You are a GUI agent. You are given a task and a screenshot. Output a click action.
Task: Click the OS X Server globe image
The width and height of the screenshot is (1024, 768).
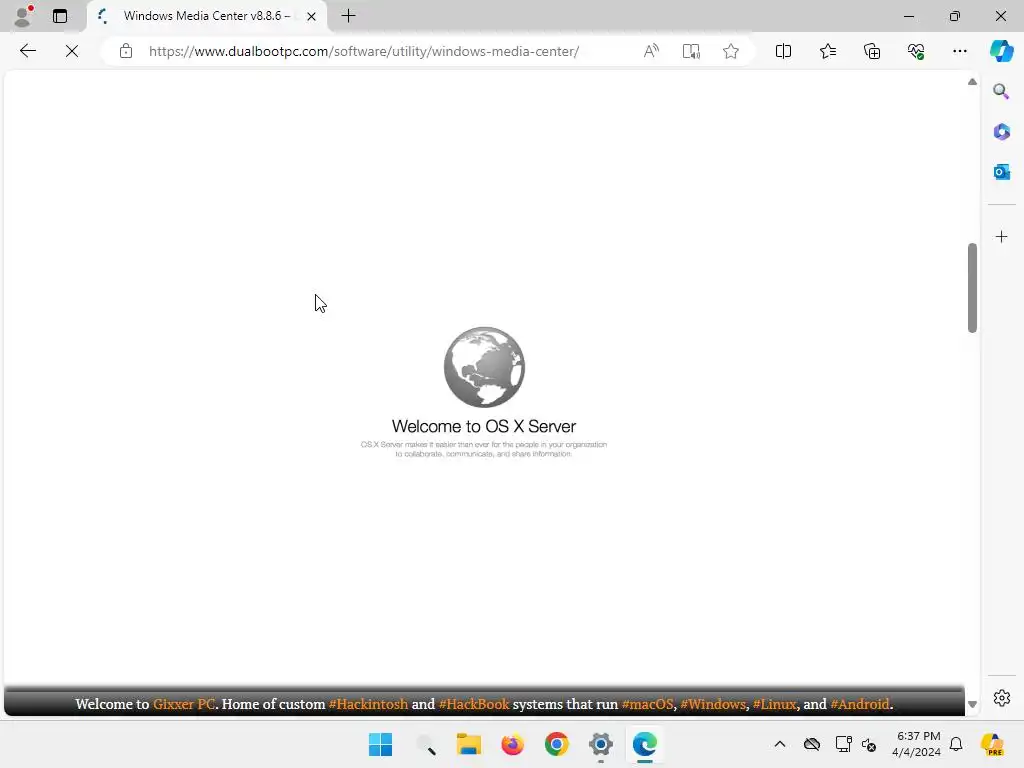click(x=484, y=367)
